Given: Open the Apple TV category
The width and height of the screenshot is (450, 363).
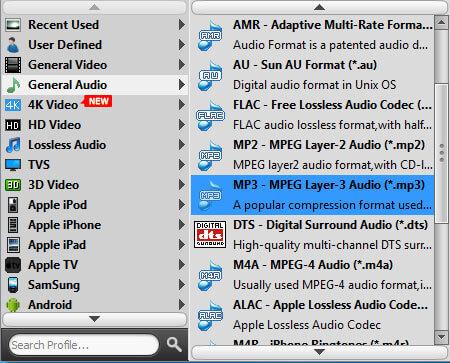Looking at the screenshot, I should coord(95,265).
